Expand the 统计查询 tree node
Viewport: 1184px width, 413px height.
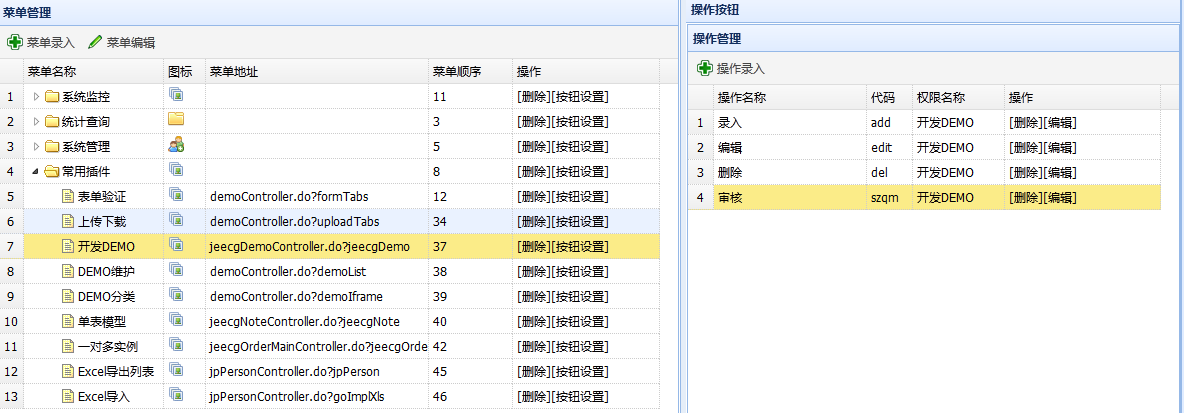click(36, 122)
